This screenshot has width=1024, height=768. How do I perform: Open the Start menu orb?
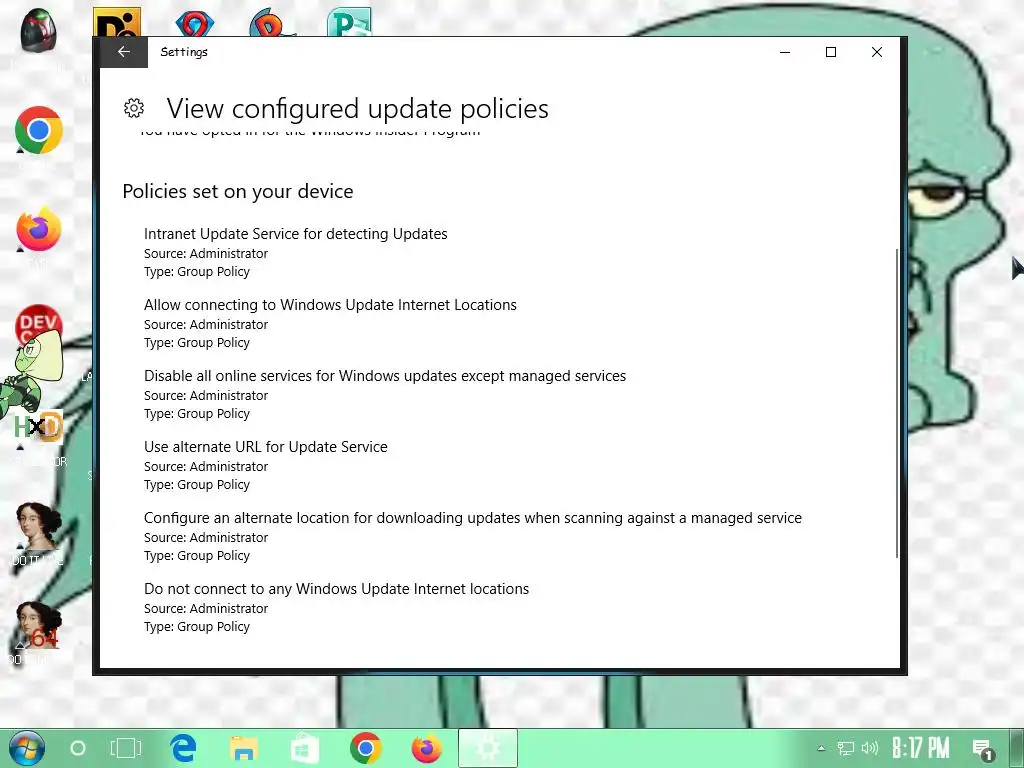[26, 748]
